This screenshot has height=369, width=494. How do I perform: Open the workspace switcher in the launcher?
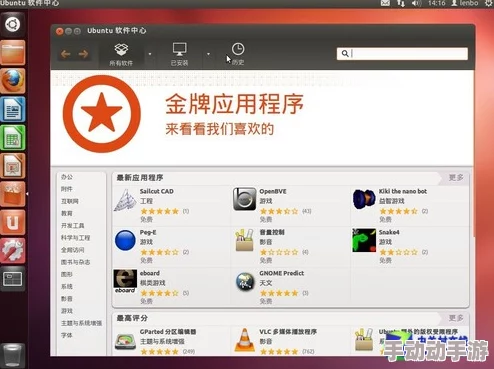(13, 279)
